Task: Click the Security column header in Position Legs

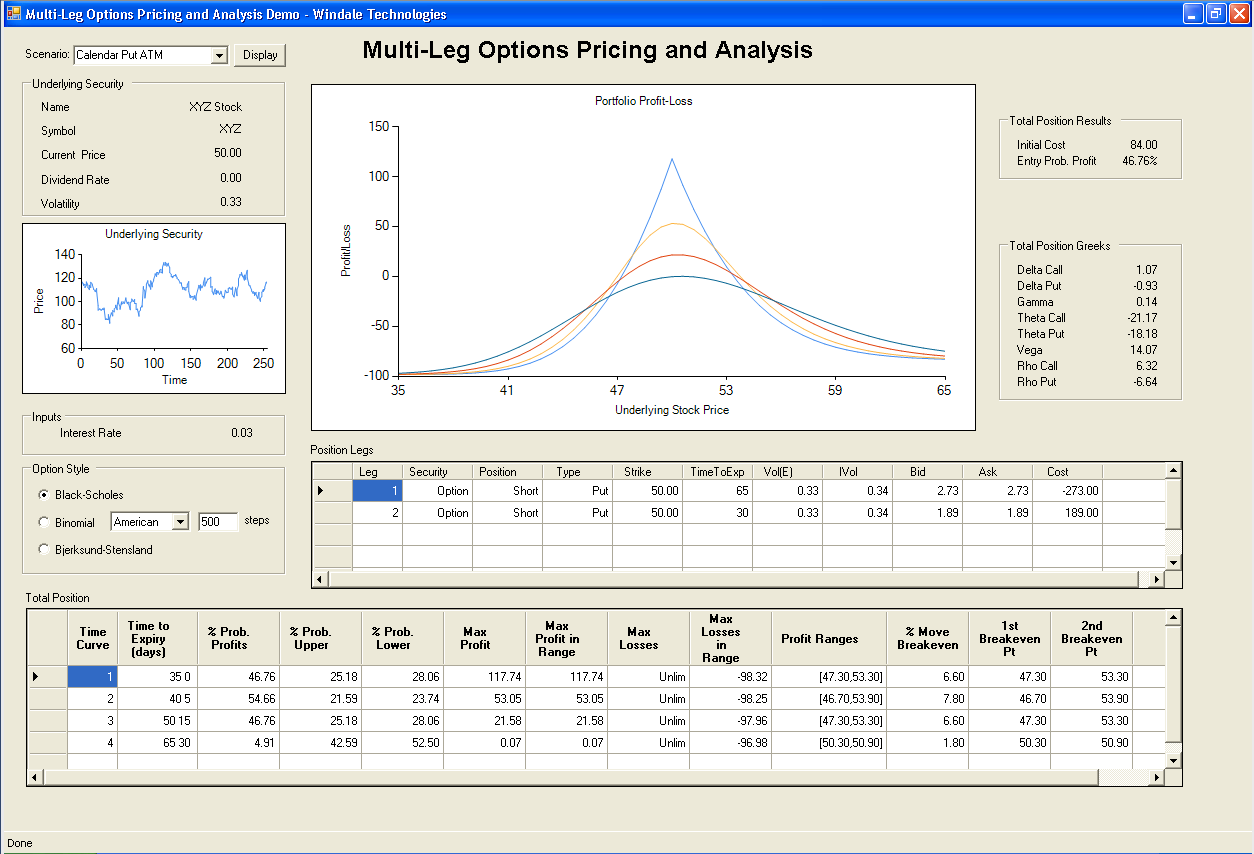Action: click(437, 471)
